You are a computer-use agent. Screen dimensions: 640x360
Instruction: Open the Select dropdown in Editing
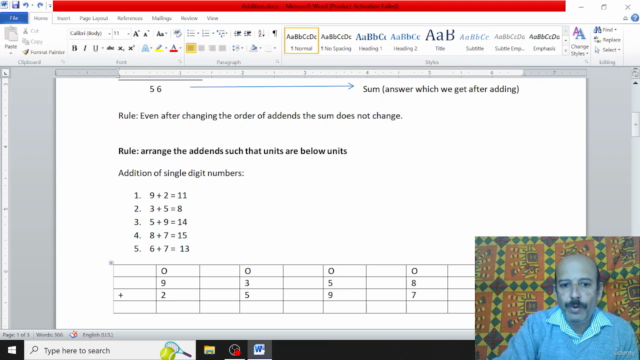pos(608,50)
